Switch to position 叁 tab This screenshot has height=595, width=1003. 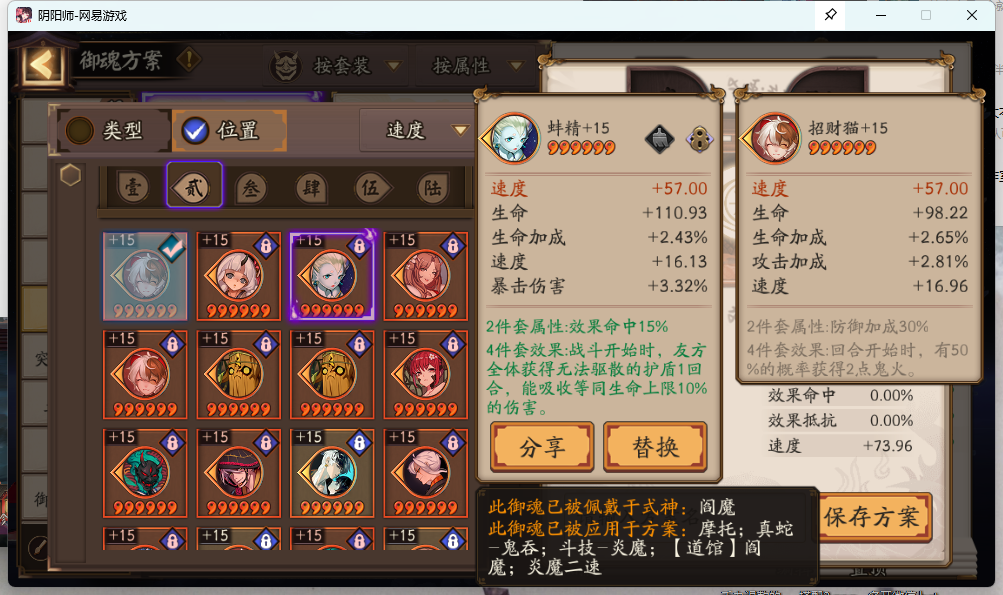(251, 188)
